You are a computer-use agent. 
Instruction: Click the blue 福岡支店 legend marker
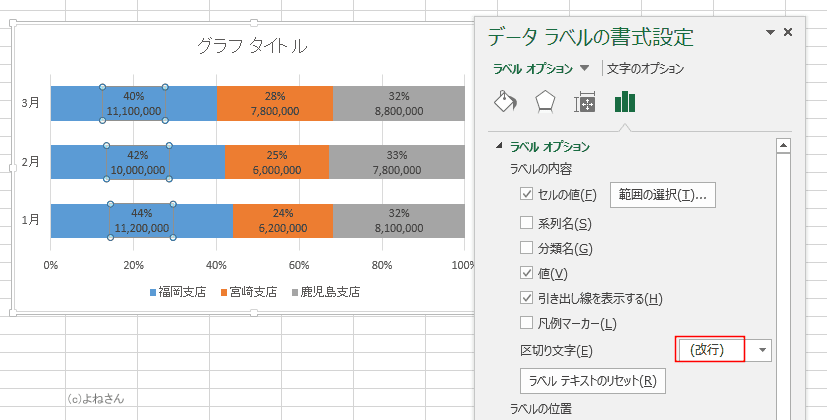[153, 292]
